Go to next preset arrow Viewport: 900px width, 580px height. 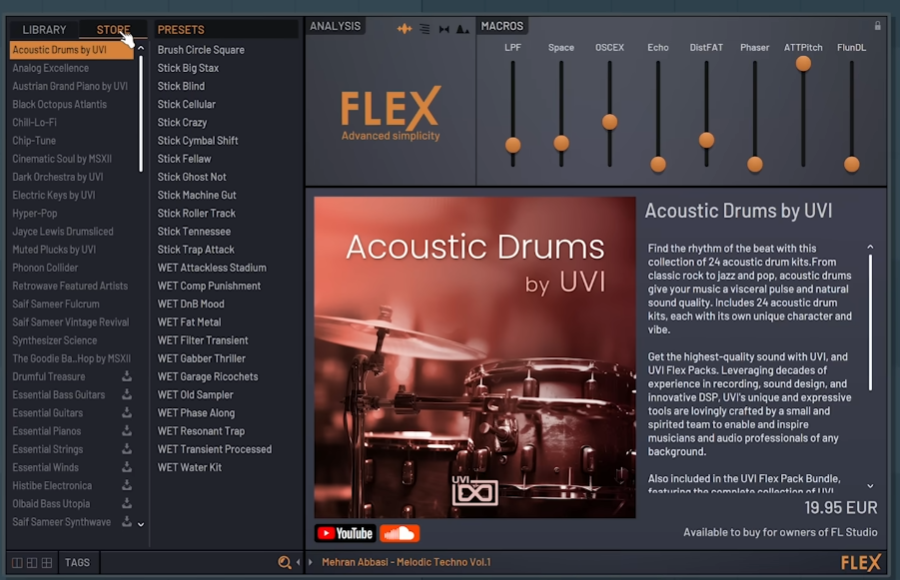click(x=311, y=562)
